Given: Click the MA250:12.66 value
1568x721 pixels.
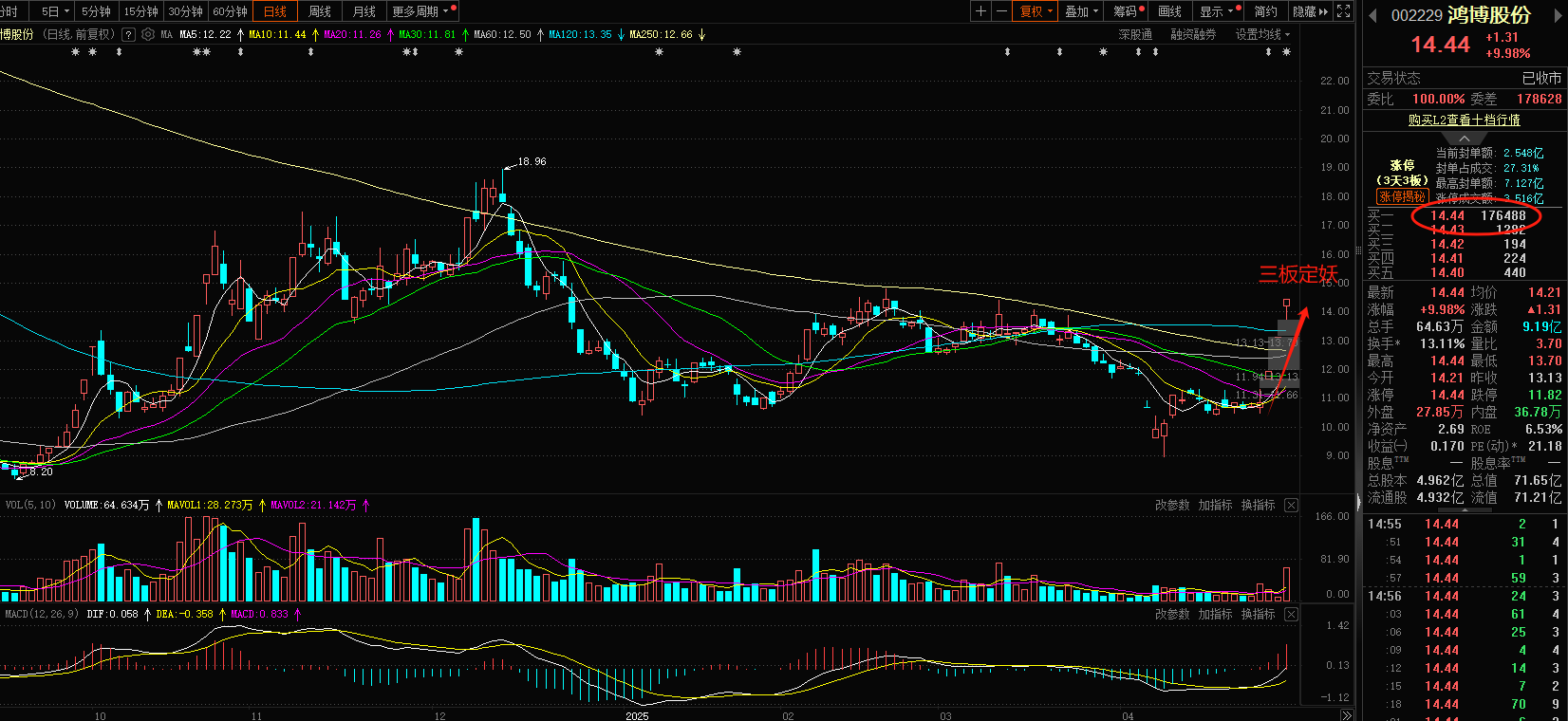Looking at the screenshot, I should (x=661, y=34).
